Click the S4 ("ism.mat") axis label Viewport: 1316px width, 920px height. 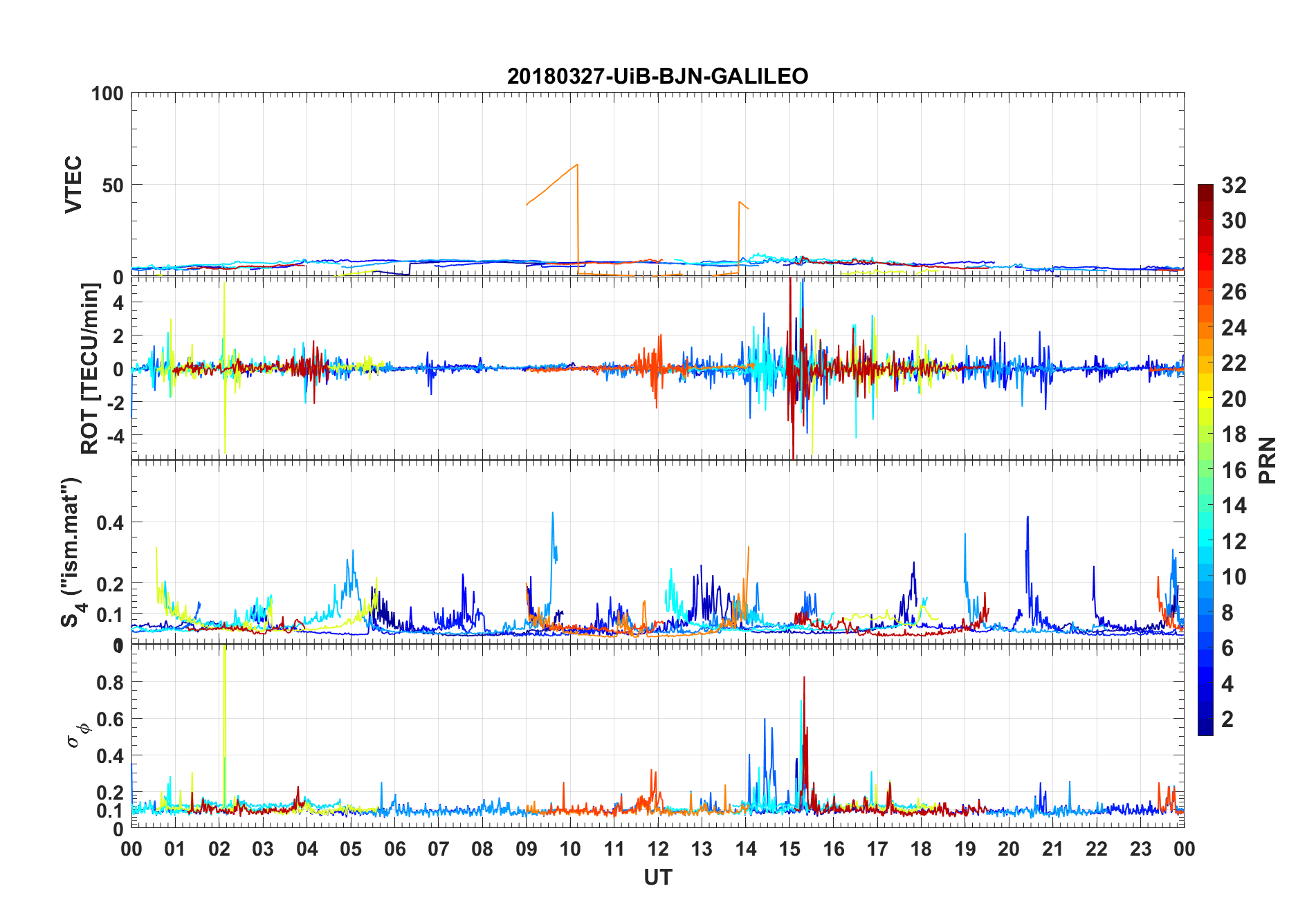72,553
